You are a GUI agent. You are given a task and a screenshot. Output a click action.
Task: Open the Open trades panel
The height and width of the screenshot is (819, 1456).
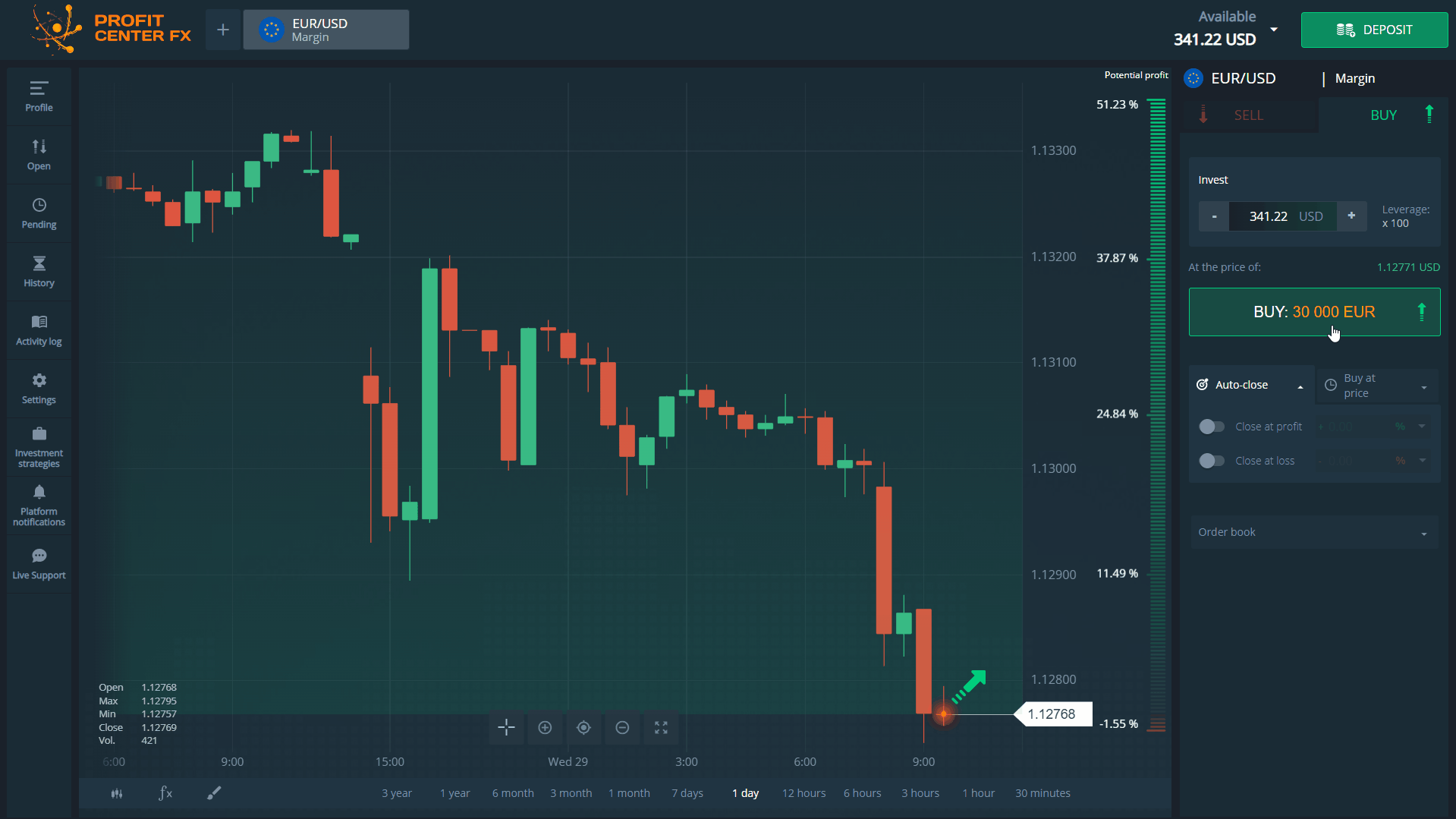[x=39, y=155]
